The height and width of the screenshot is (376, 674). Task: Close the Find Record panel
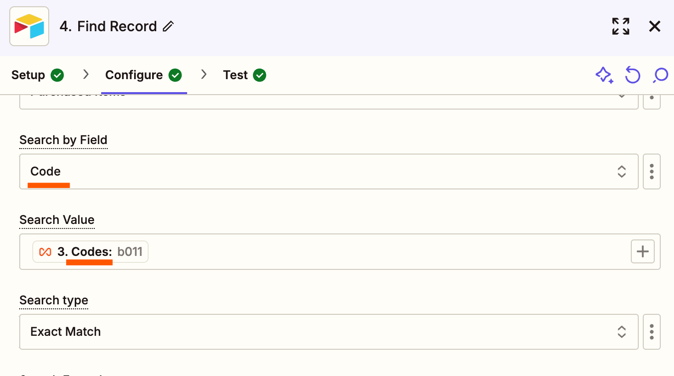(x=654, y=26)
